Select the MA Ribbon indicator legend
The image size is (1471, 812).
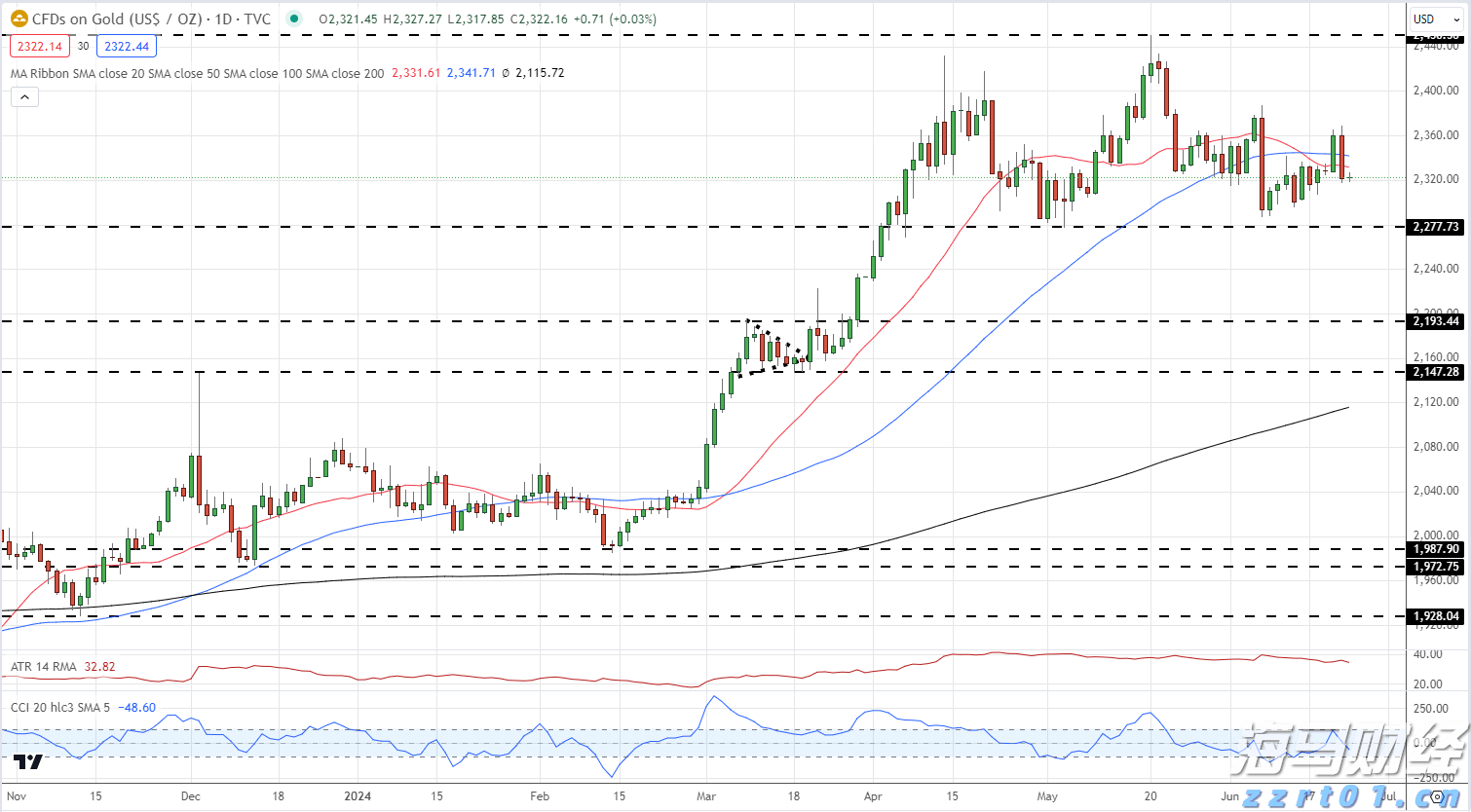tap(197, 73)
